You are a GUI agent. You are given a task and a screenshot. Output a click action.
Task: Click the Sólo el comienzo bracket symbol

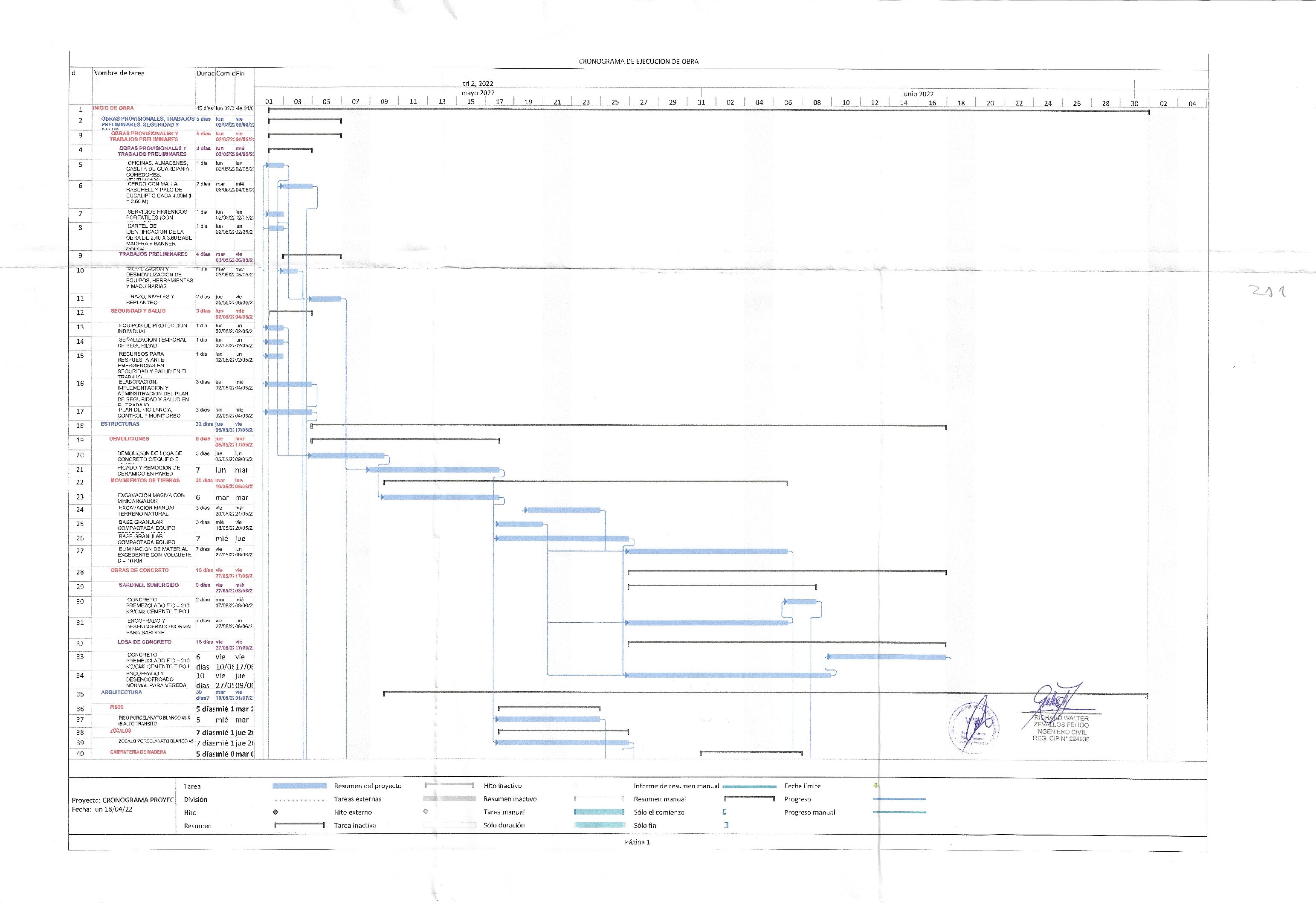pyautogui.click(x=725, y=812)
